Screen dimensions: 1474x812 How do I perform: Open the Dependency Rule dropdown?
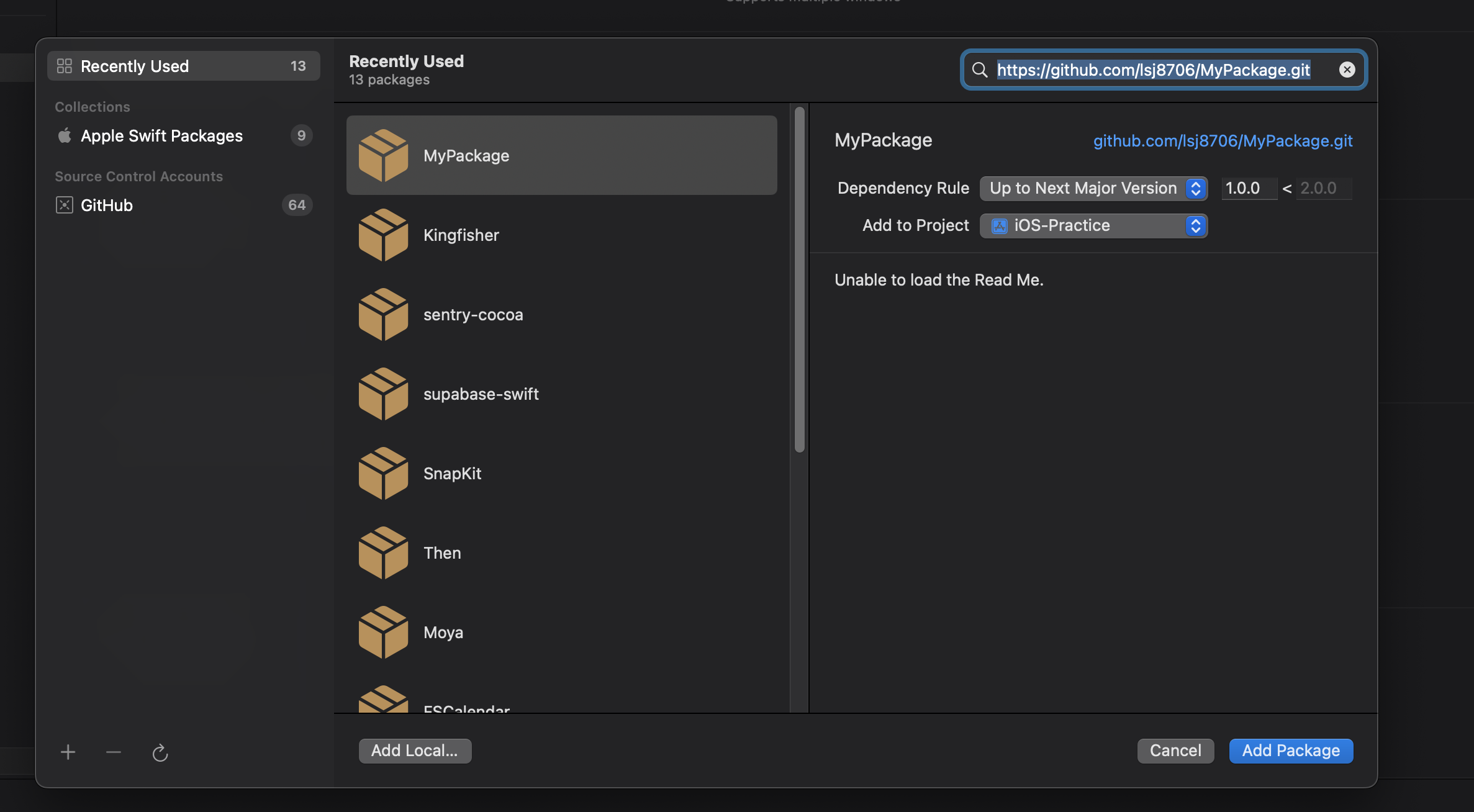pyautogui.click(x=1093, y=188)
